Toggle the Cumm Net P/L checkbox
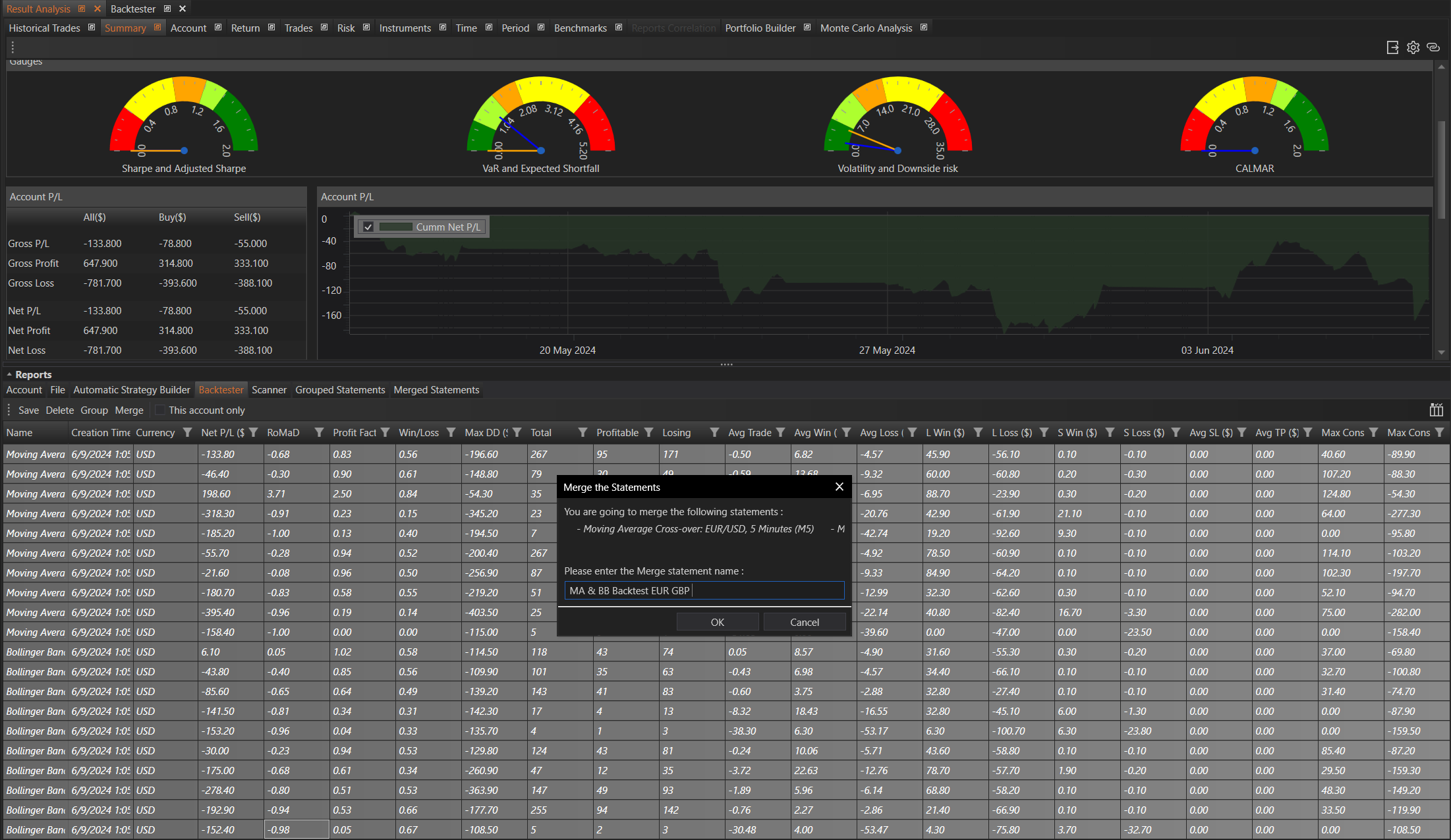The image size is (1451, 840). pos(368,227)
